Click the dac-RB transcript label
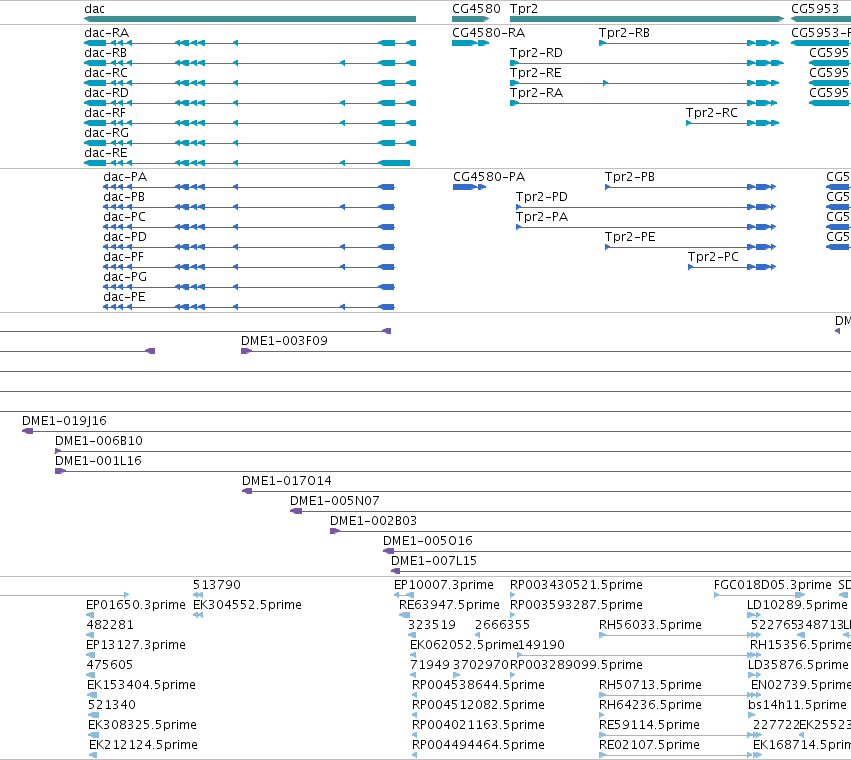This screenshot has width=851, height=760. click(x=105, y=53)
